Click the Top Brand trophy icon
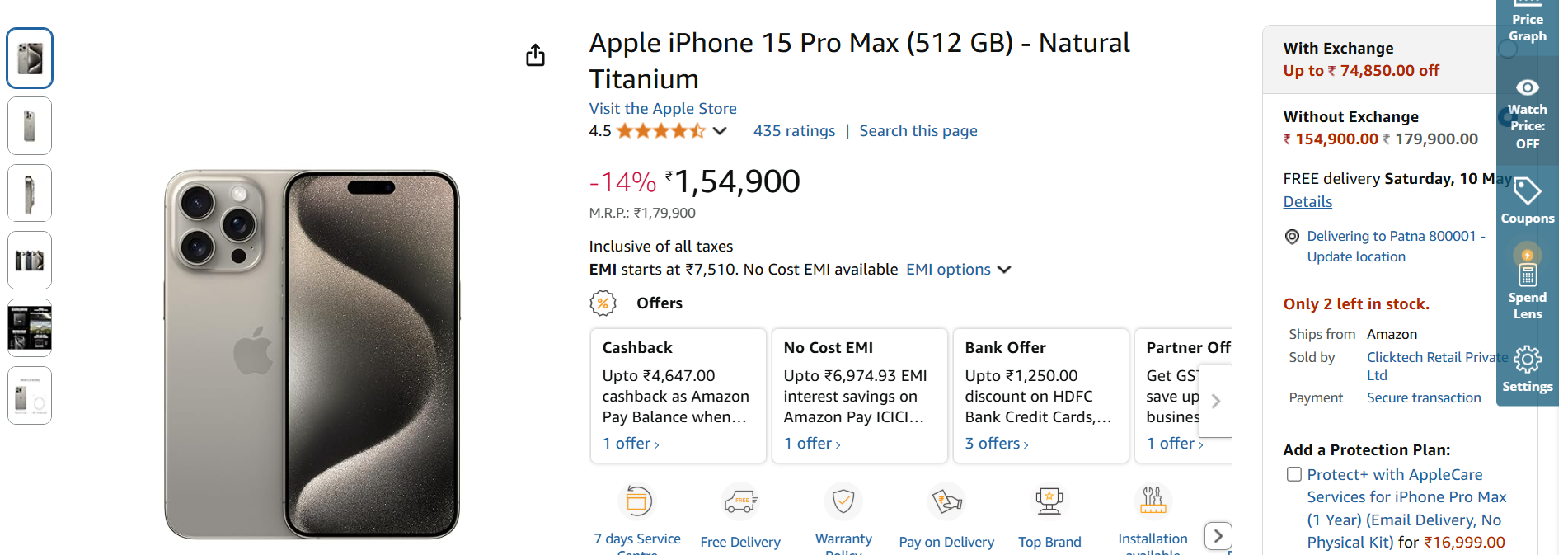 point(1049,501)
